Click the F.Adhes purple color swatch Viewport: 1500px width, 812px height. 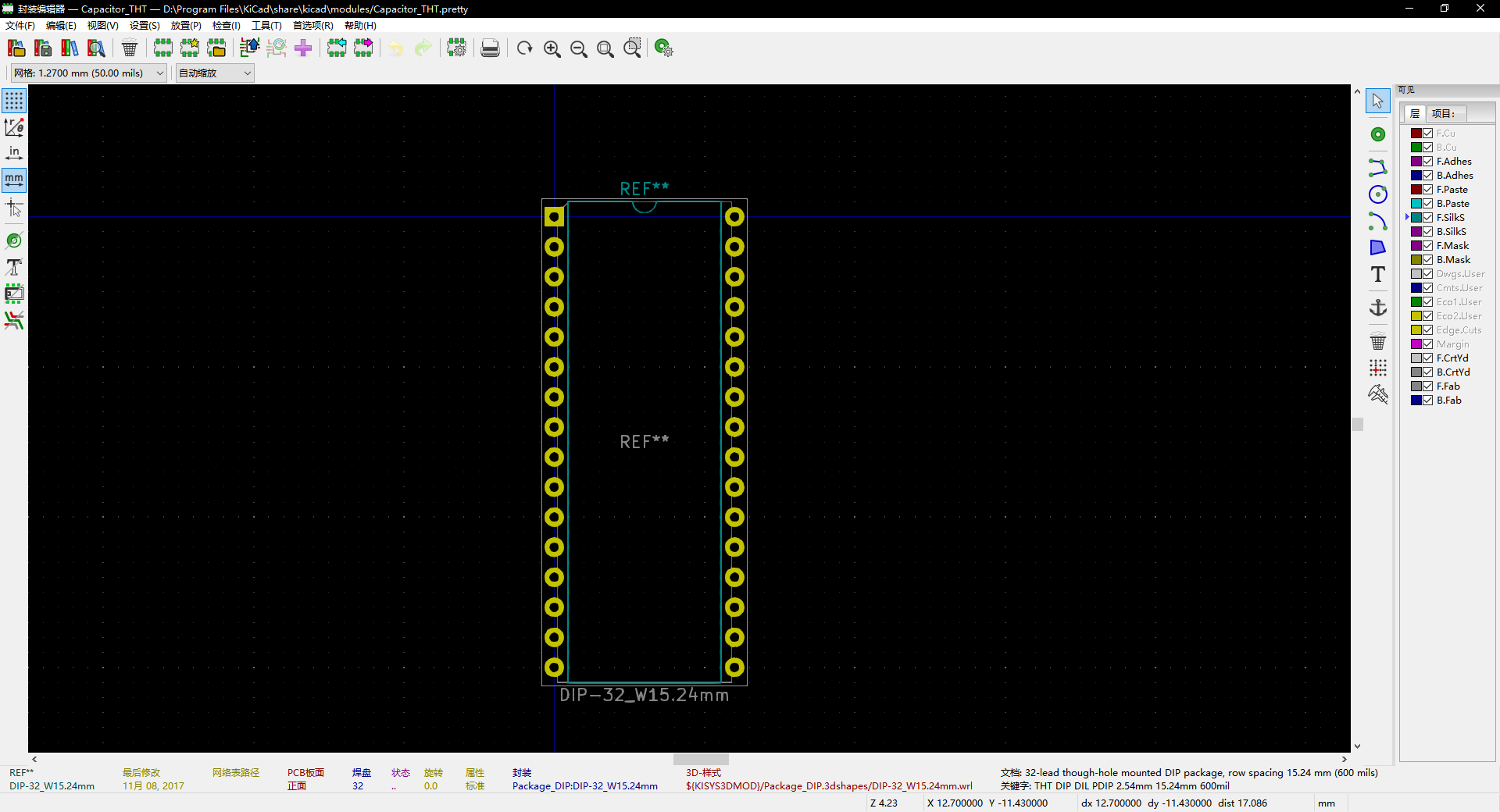click(x=1416, y=162)
